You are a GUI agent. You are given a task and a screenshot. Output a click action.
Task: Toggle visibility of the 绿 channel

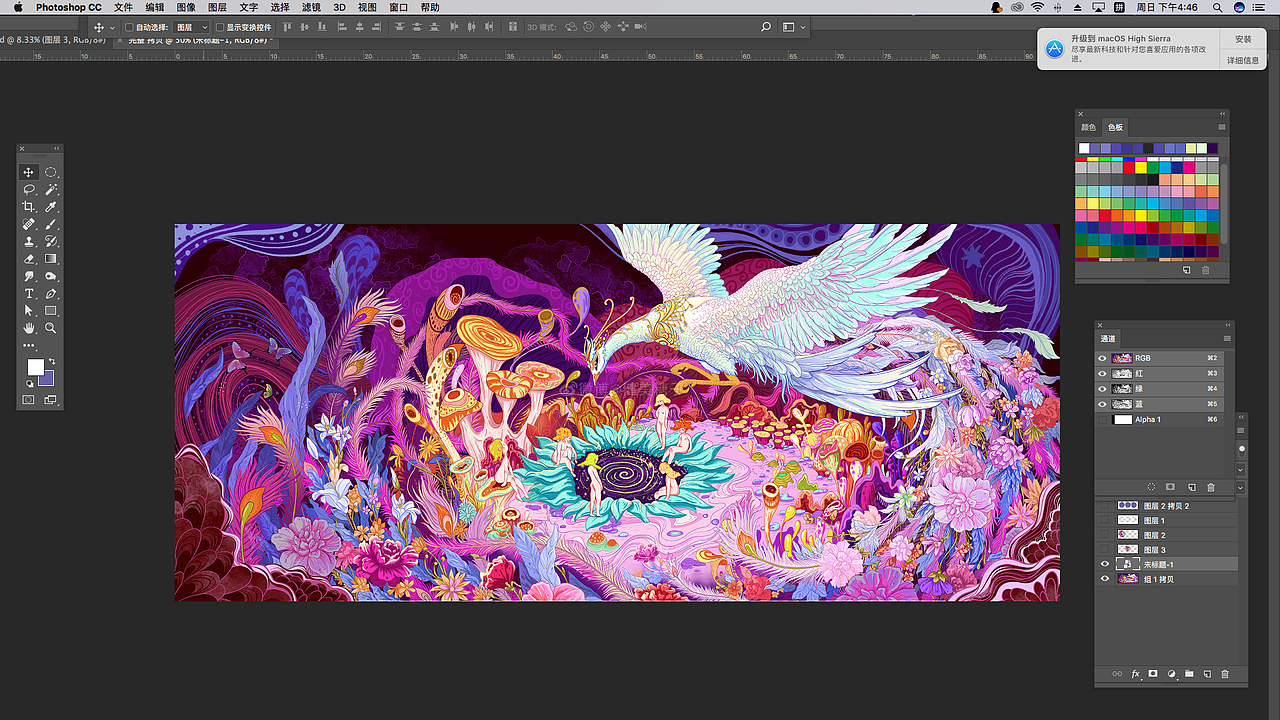(x=1103, y=389)
